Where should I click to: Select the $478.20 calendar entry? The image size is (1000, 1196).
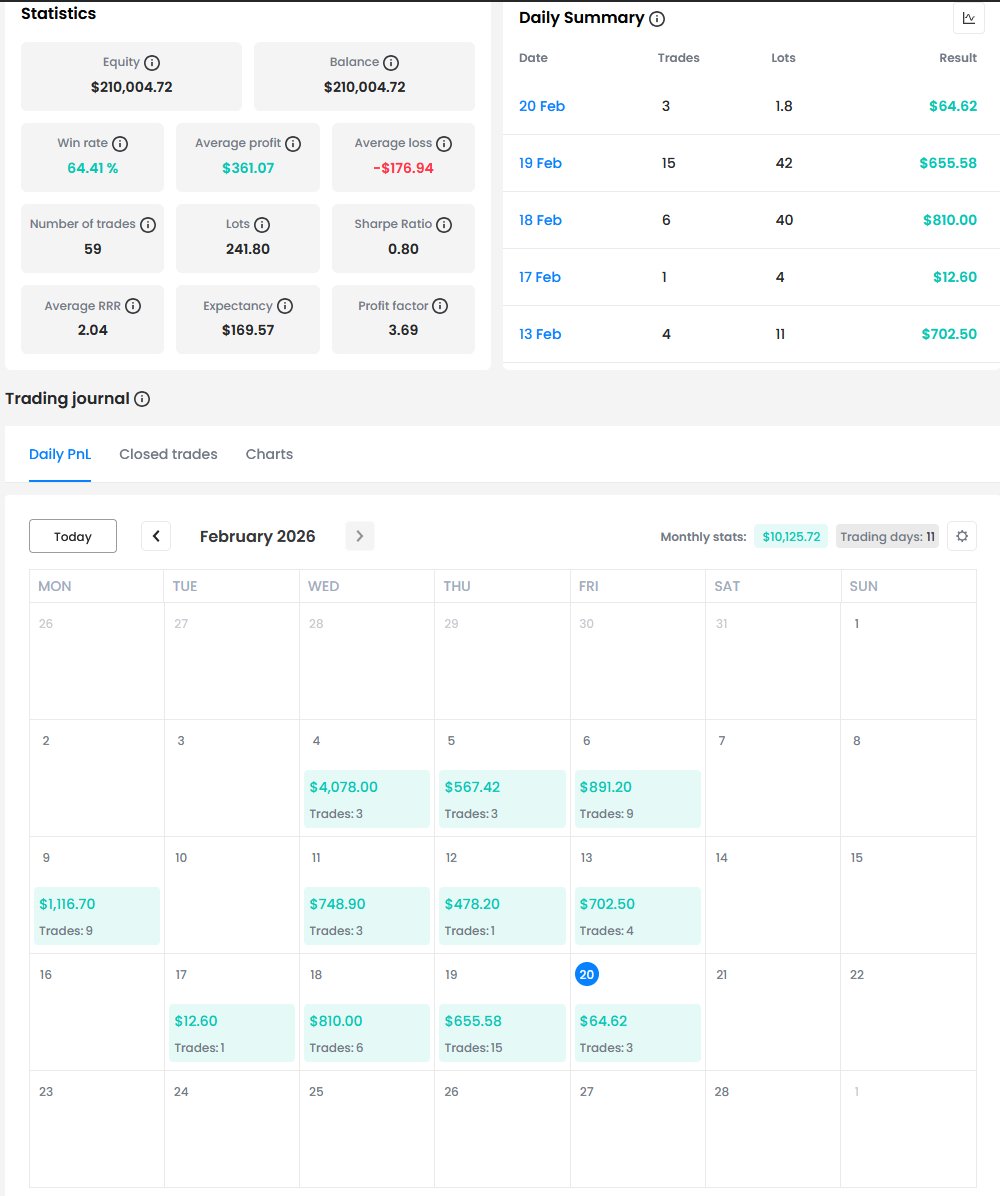(x=502, y=916)
